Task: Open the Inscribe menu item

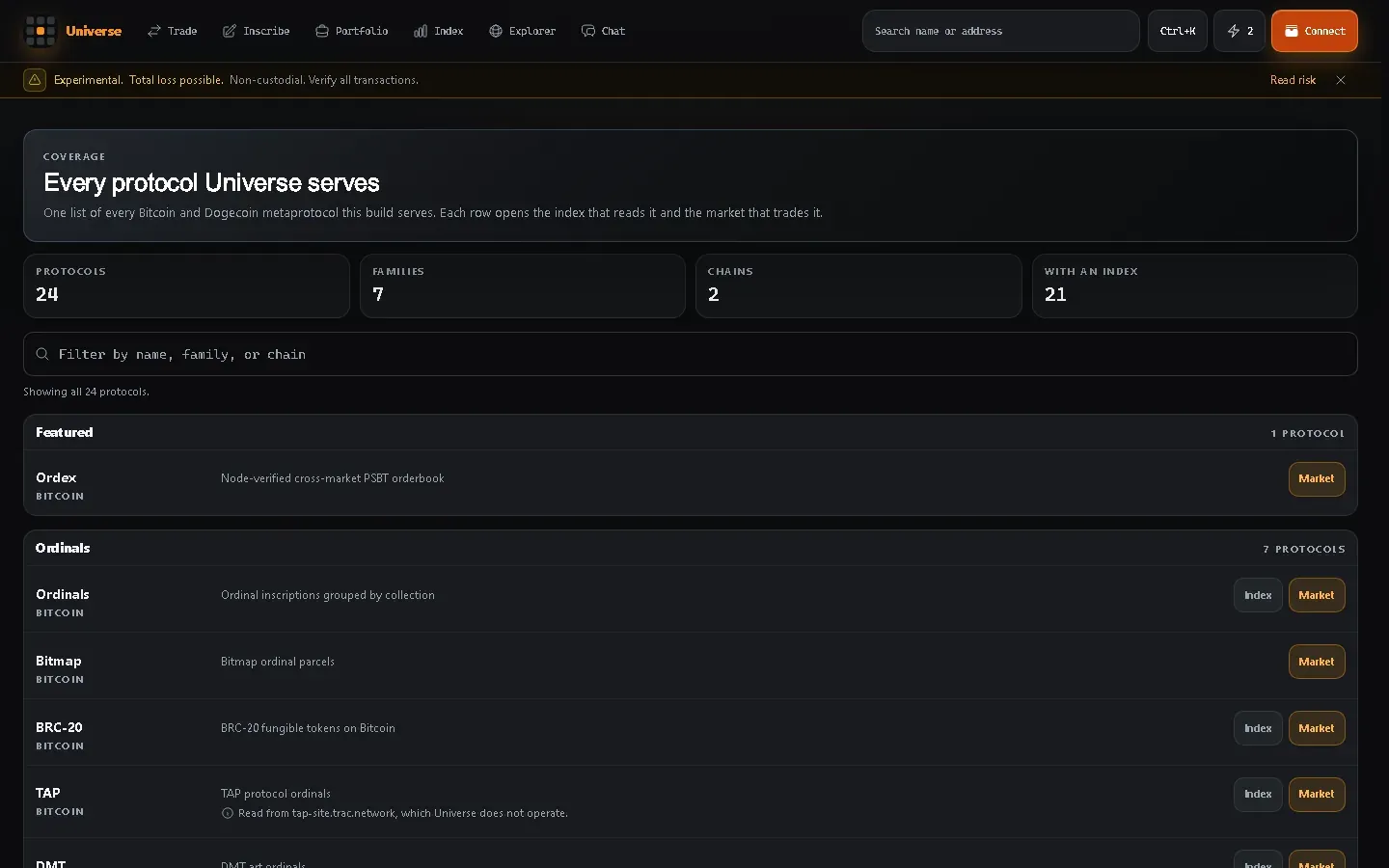Action: coord(257,31)
